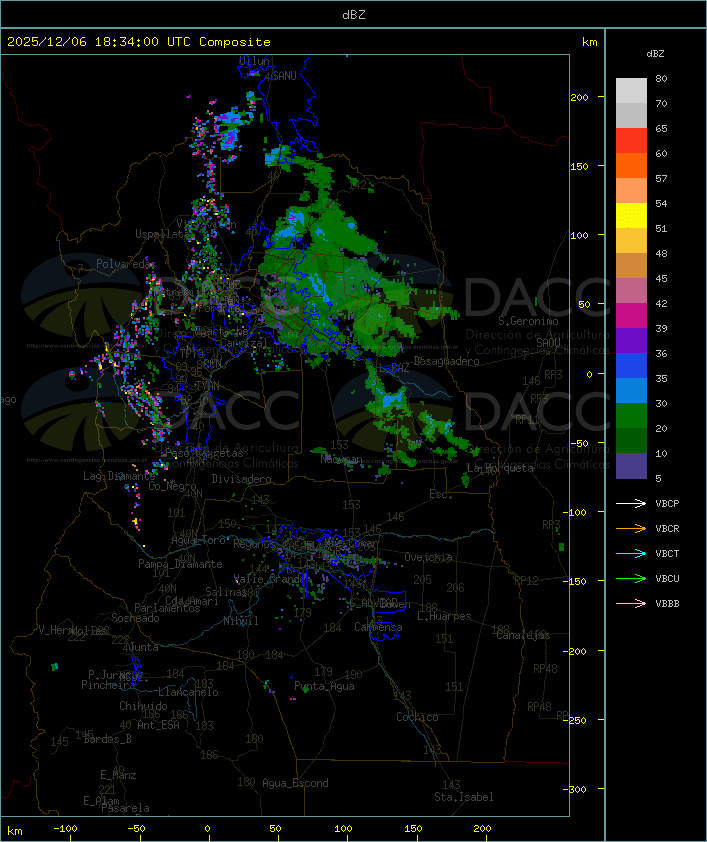Click the km unit label at top right

(589, 42)
